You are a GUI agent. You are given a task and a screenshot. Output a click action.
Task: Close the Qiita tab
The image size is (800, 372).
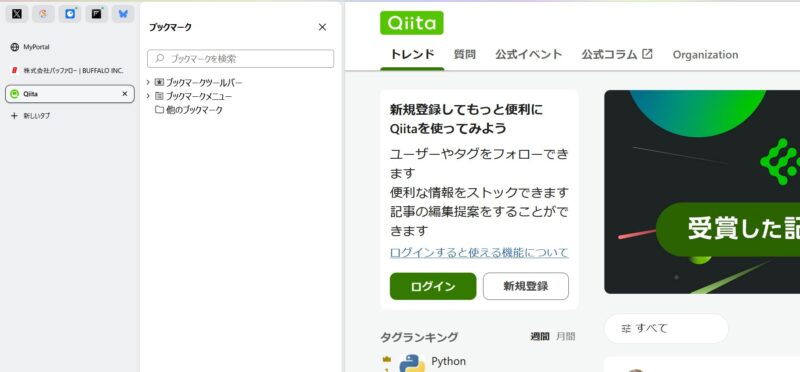[x=124, y=94]
